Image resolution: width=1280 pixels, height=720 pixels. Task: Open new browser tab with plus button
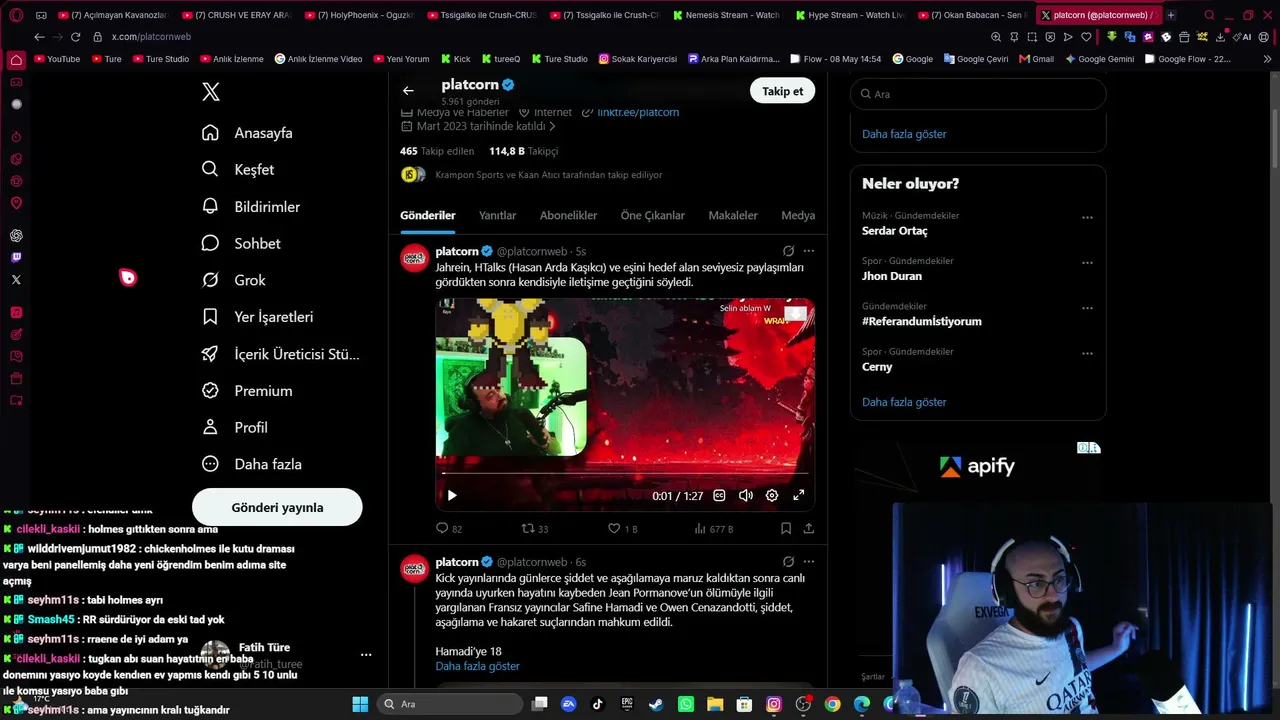[x=1171, y=15]
